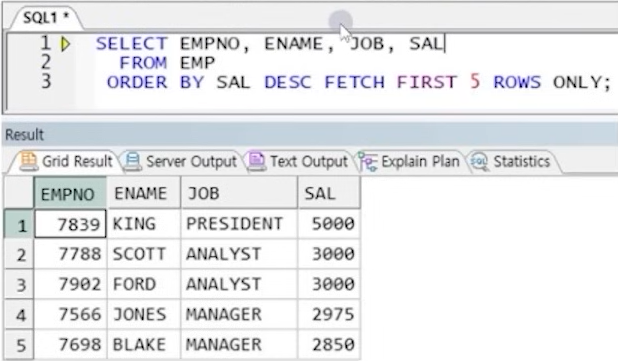This screenshot has height=361, width=618.
Task: Select the salary cell 2975
Action: click(x=329, y=314)
